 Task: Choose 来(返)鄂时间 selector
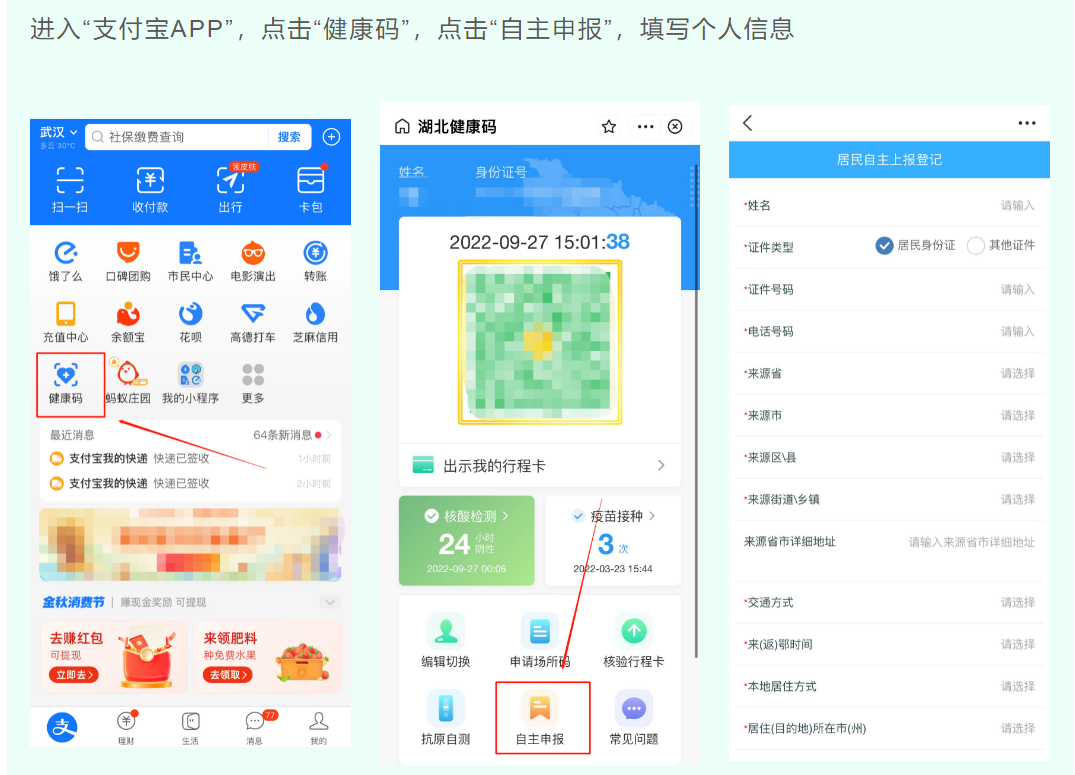click(889, 644)
